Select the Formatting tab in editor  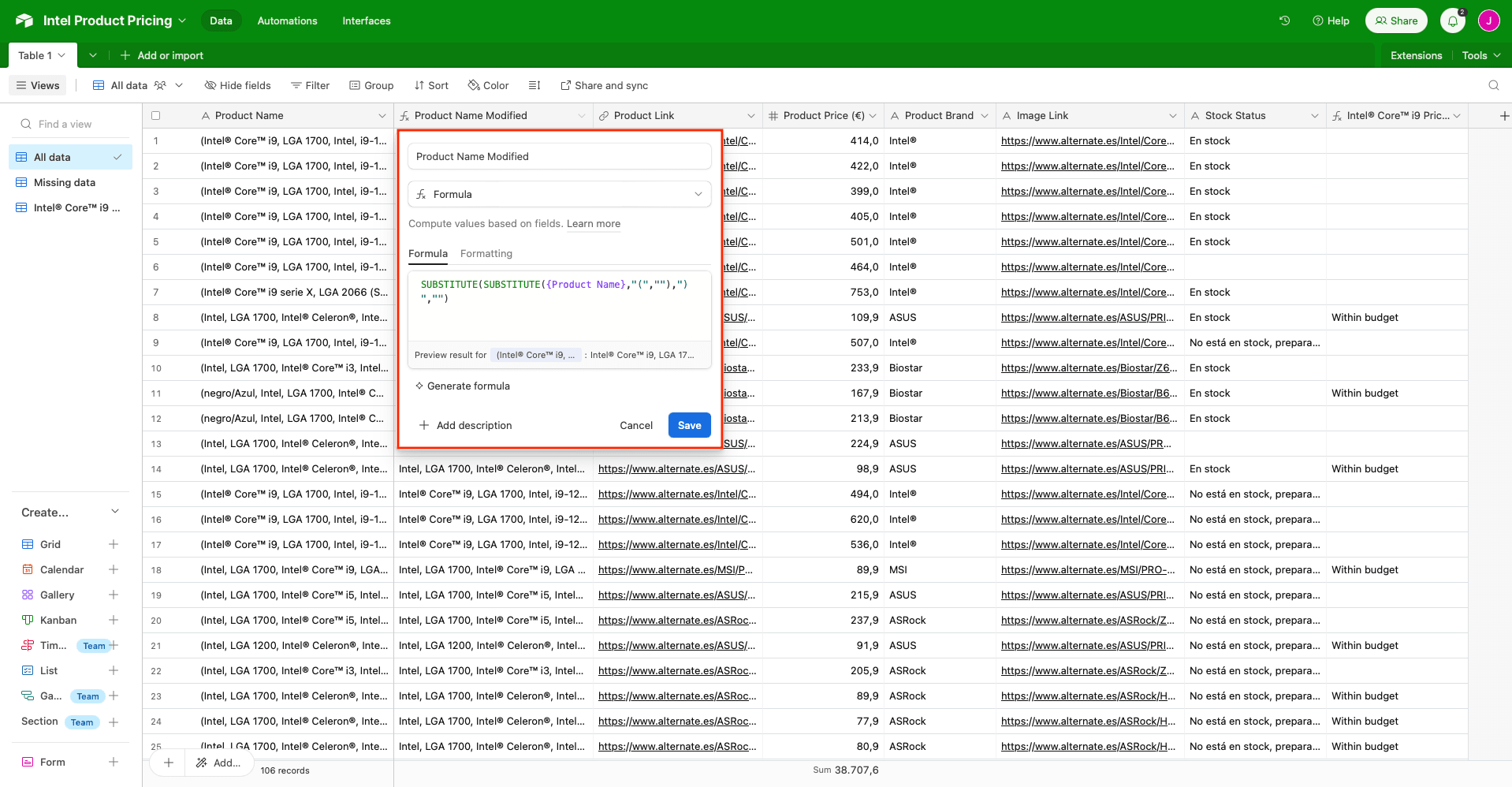click(x=486, y=254)
